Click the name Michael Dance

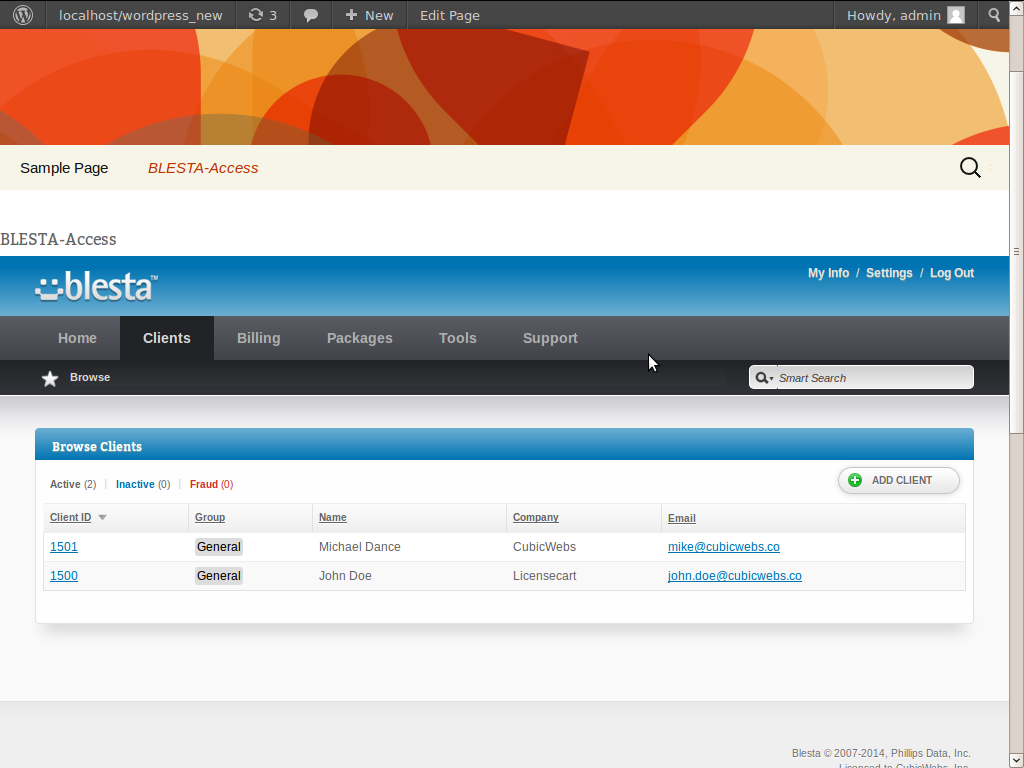360,547
